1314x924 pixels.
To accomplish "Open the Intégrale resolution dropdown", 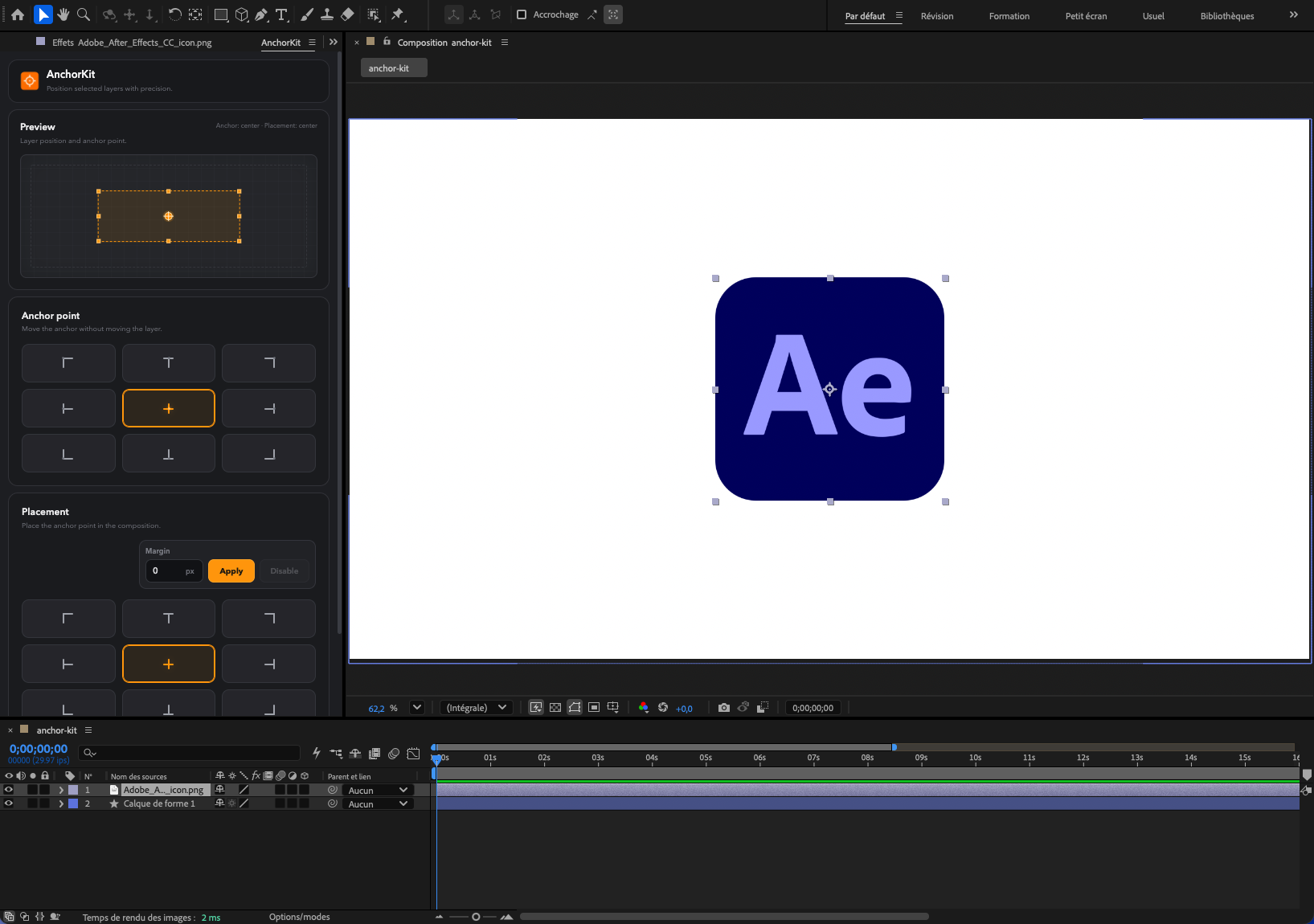I will [477, 708].
